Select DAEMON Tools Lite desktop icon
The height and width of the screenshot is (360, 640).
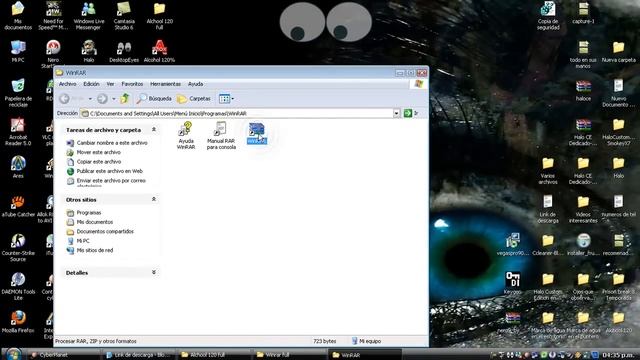pyautogui.click(x=18, y=286)
